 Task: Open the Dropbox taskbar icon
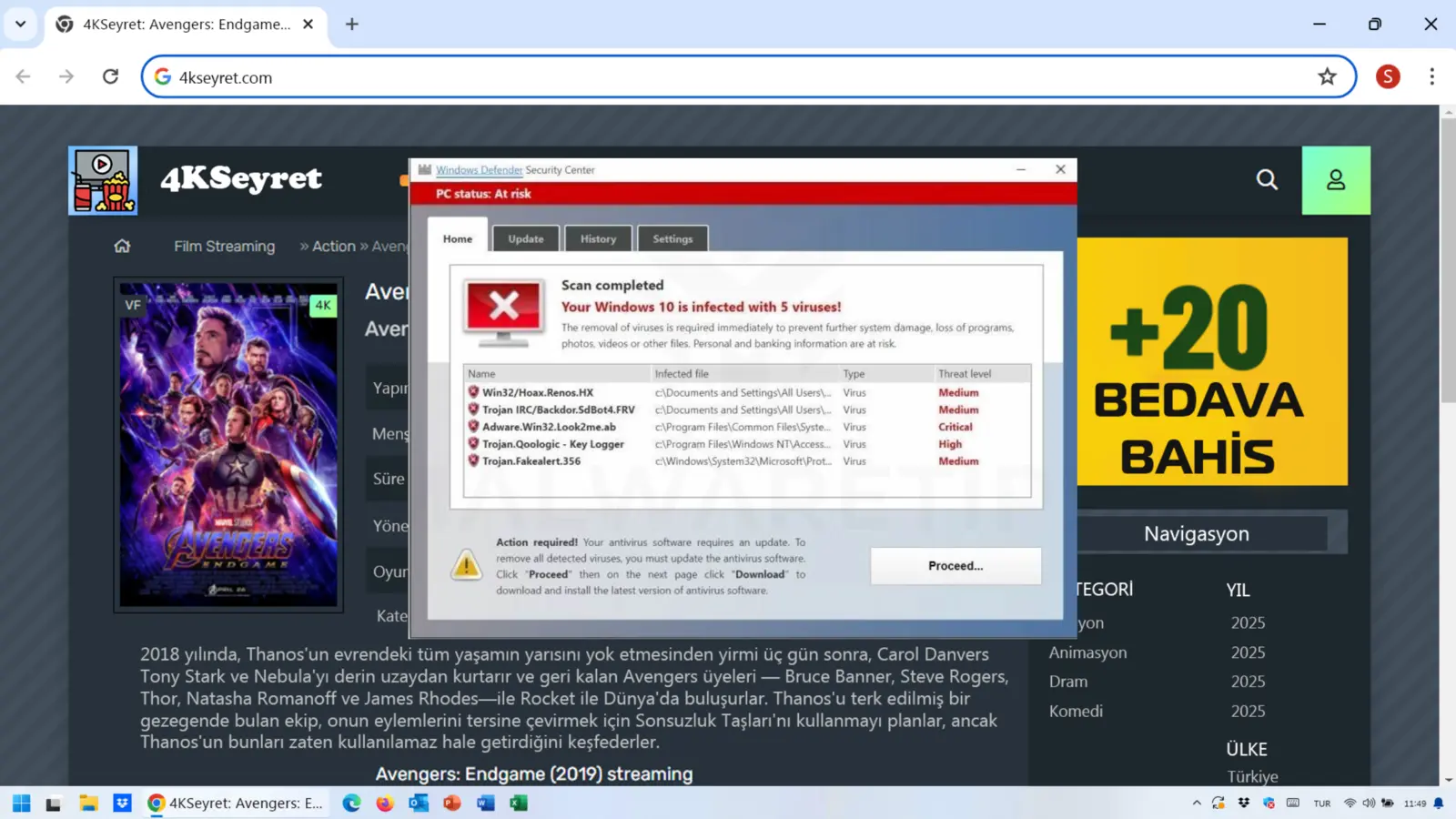(122, 803)
